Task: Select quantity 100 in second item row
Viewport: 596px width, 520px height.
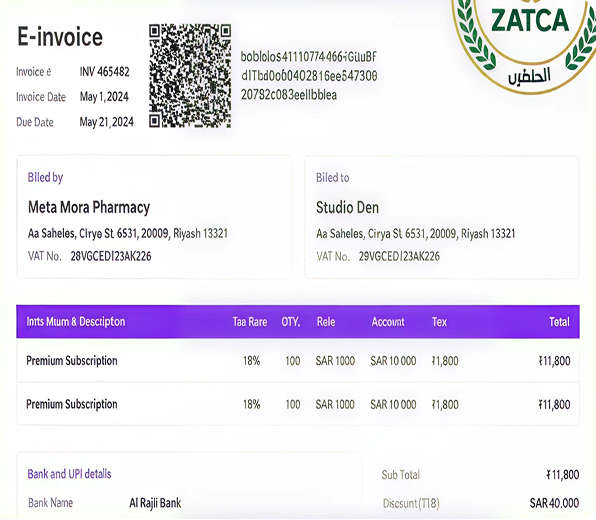Action: click(293, 404)
